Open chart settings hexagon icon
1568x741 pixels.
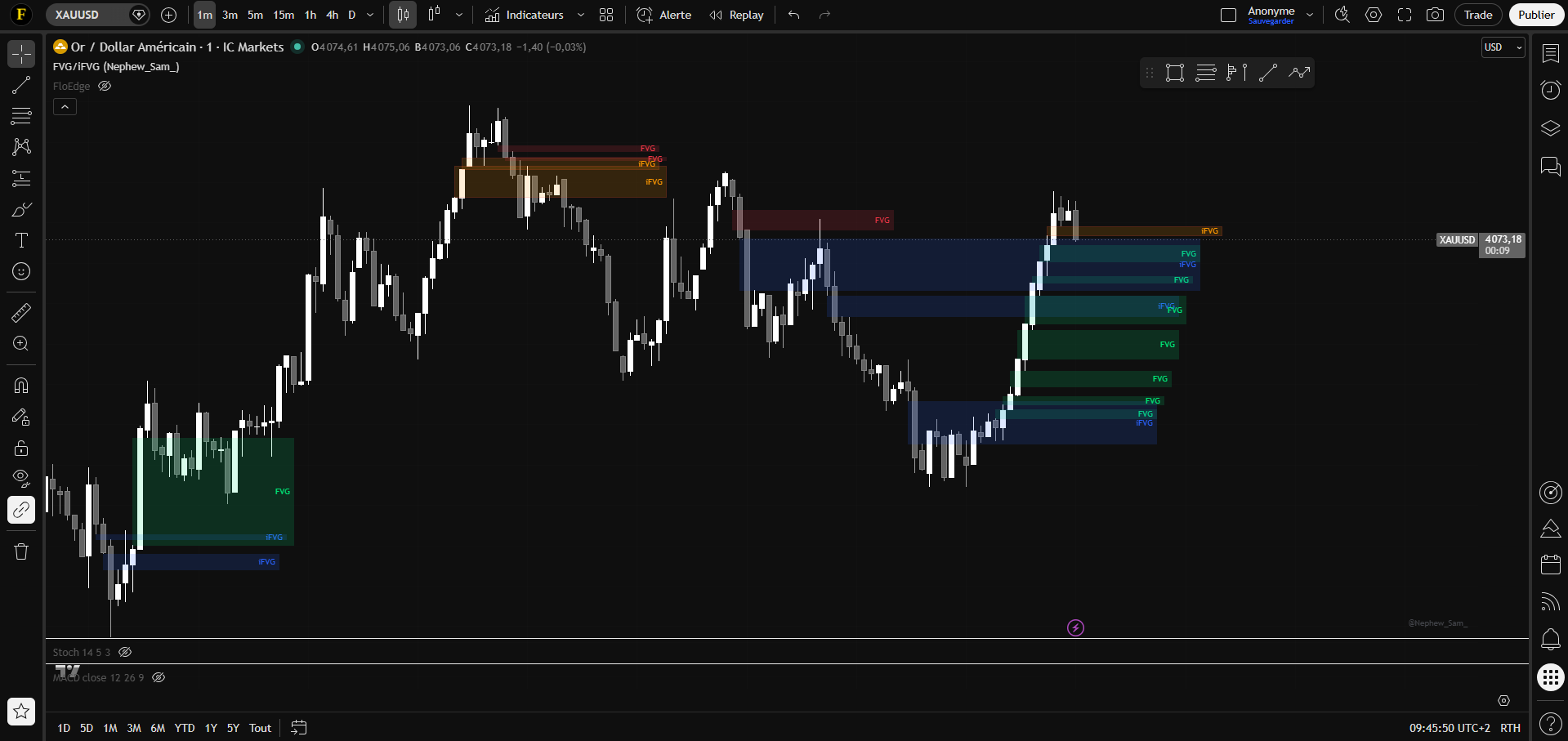pyautogui.click(x=1374, y=15)
